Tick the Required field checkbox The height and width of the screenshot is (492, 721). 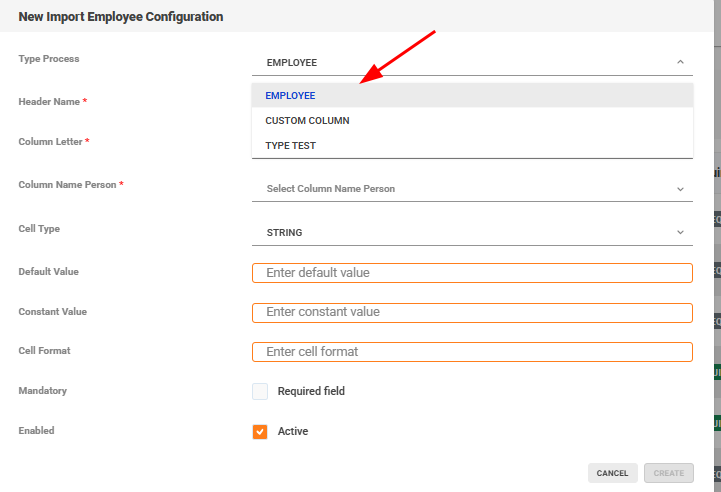(x=260, y=391)
